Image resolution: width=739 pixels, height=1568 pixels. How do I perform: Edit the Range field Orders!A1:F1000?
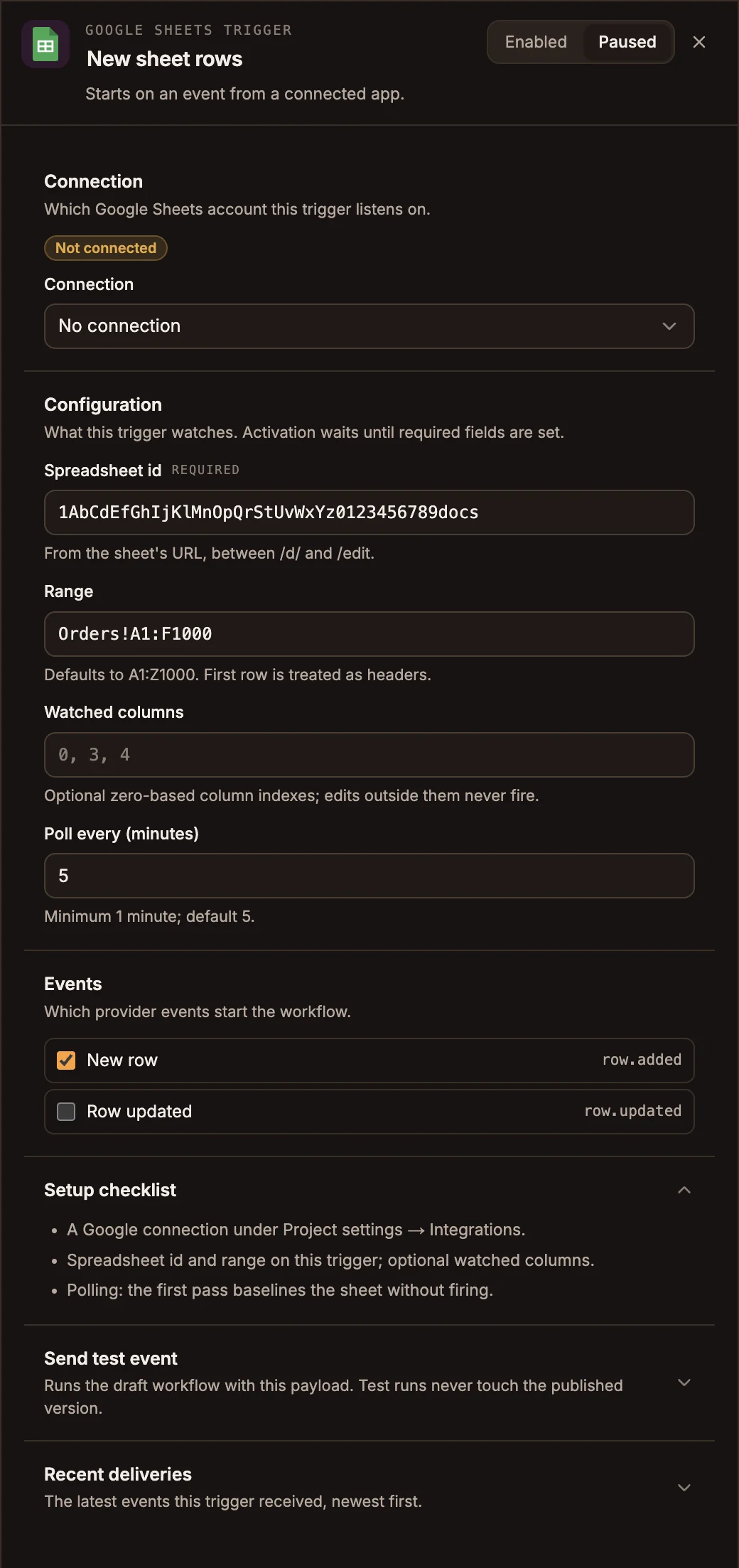(x=369, y=634)
